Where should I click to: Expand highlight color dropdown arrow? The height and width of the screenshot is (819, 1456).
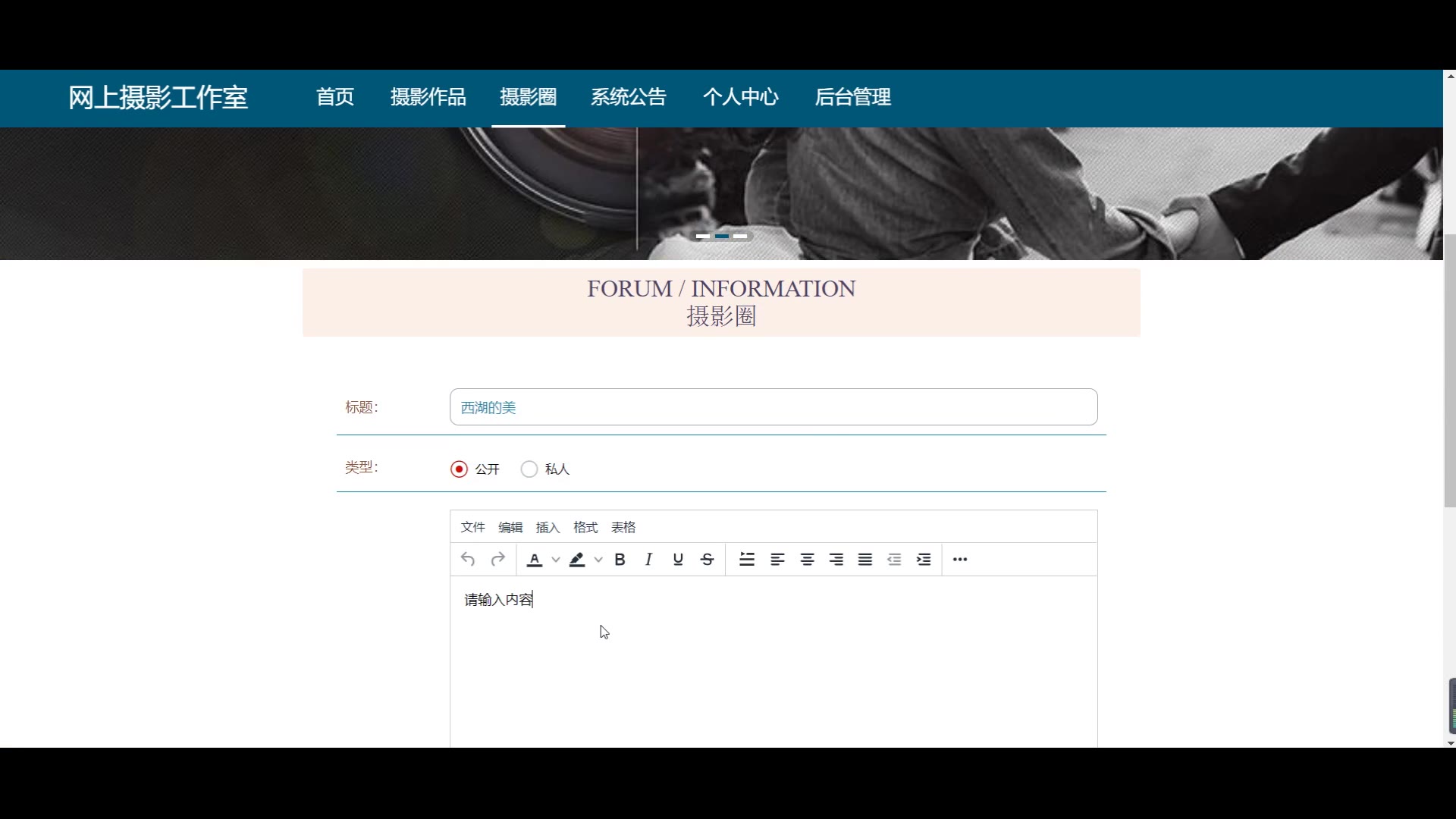(x=598, y=560)
